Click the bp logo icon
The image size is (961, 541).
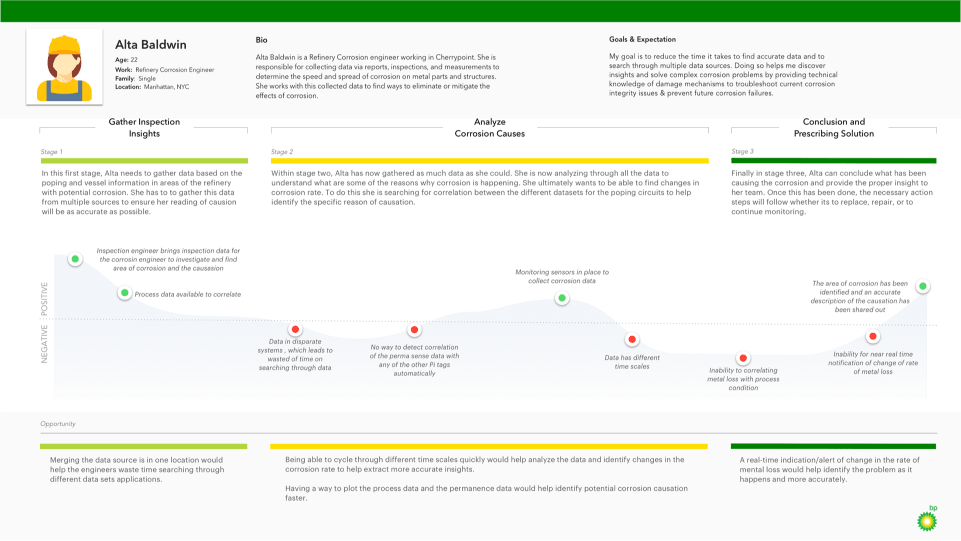click(x=927, y=518)
